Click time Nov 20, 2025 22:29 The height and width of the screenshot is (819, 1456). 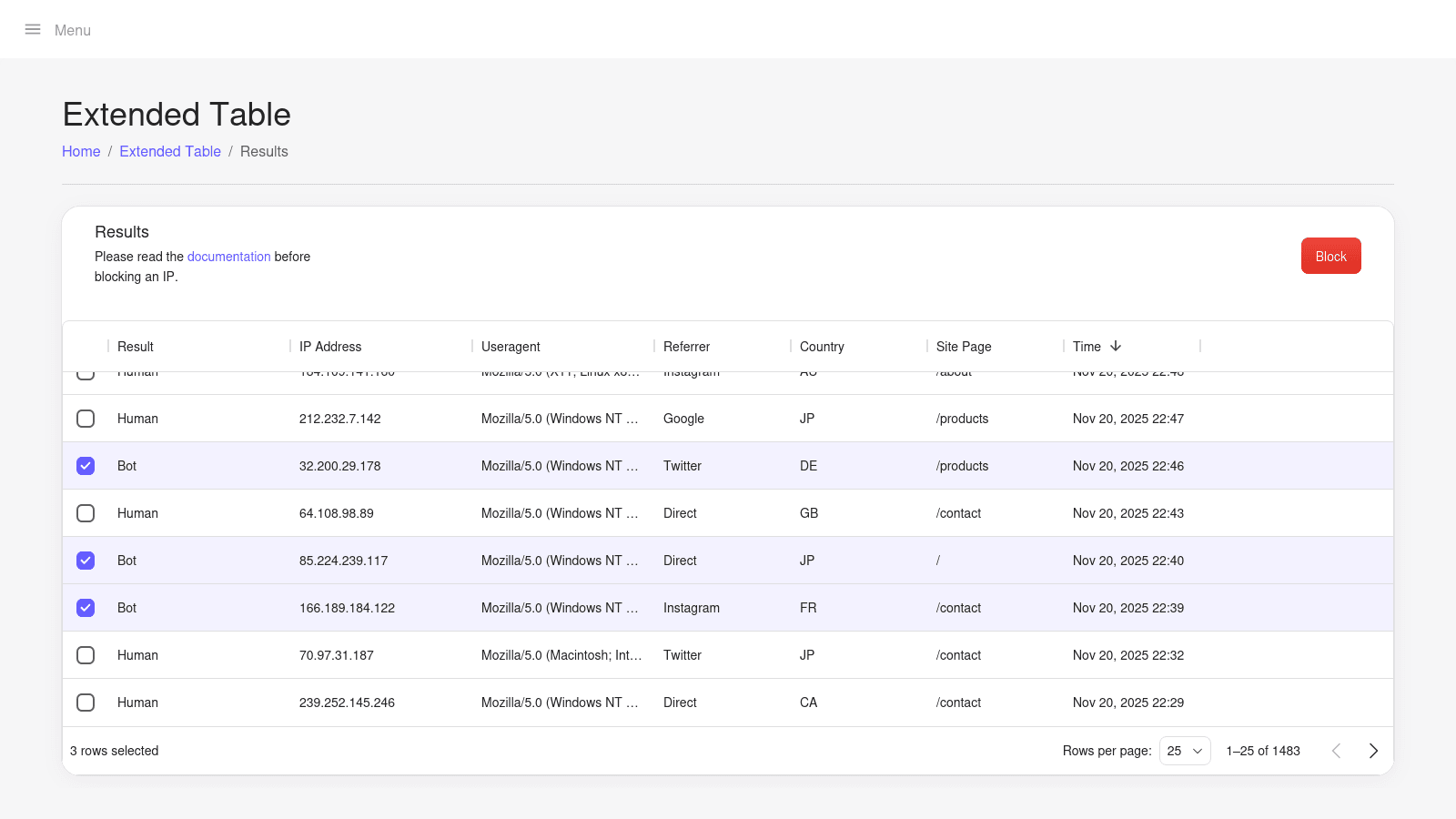1128,703
